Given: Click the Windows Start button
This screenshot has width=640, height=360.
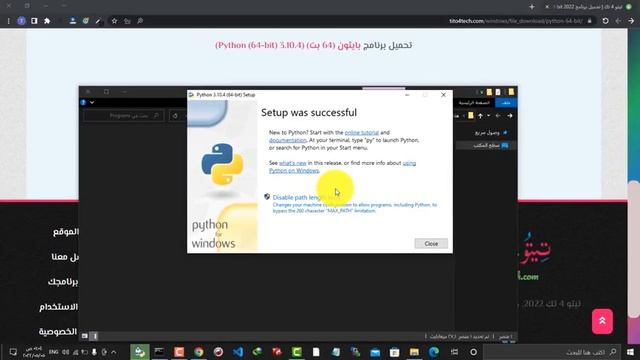Looking at the screenshot, I should [x=630, y=352].
